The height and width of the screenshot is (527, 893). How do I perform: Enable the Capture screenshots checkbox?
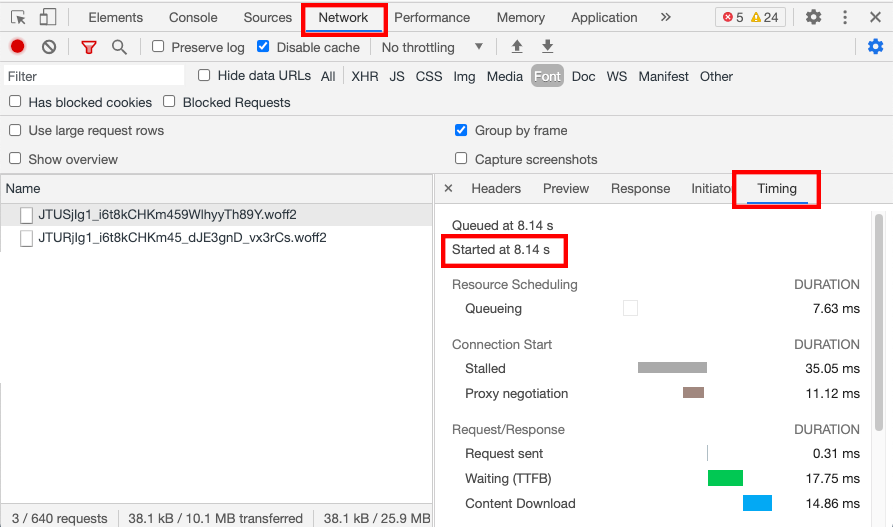click(461, 159)
